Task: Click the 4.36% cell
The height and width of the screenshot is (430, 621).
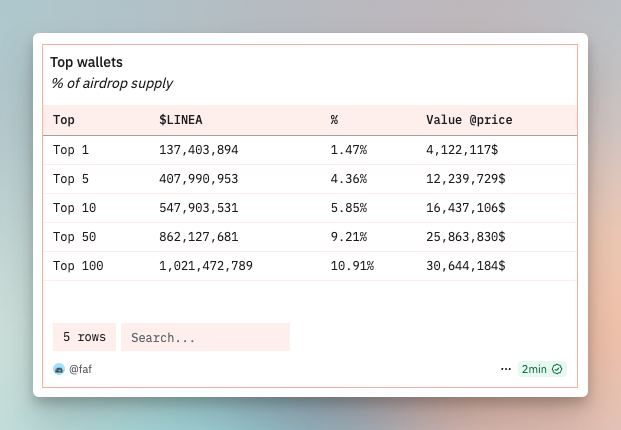Action: point(349,179)
